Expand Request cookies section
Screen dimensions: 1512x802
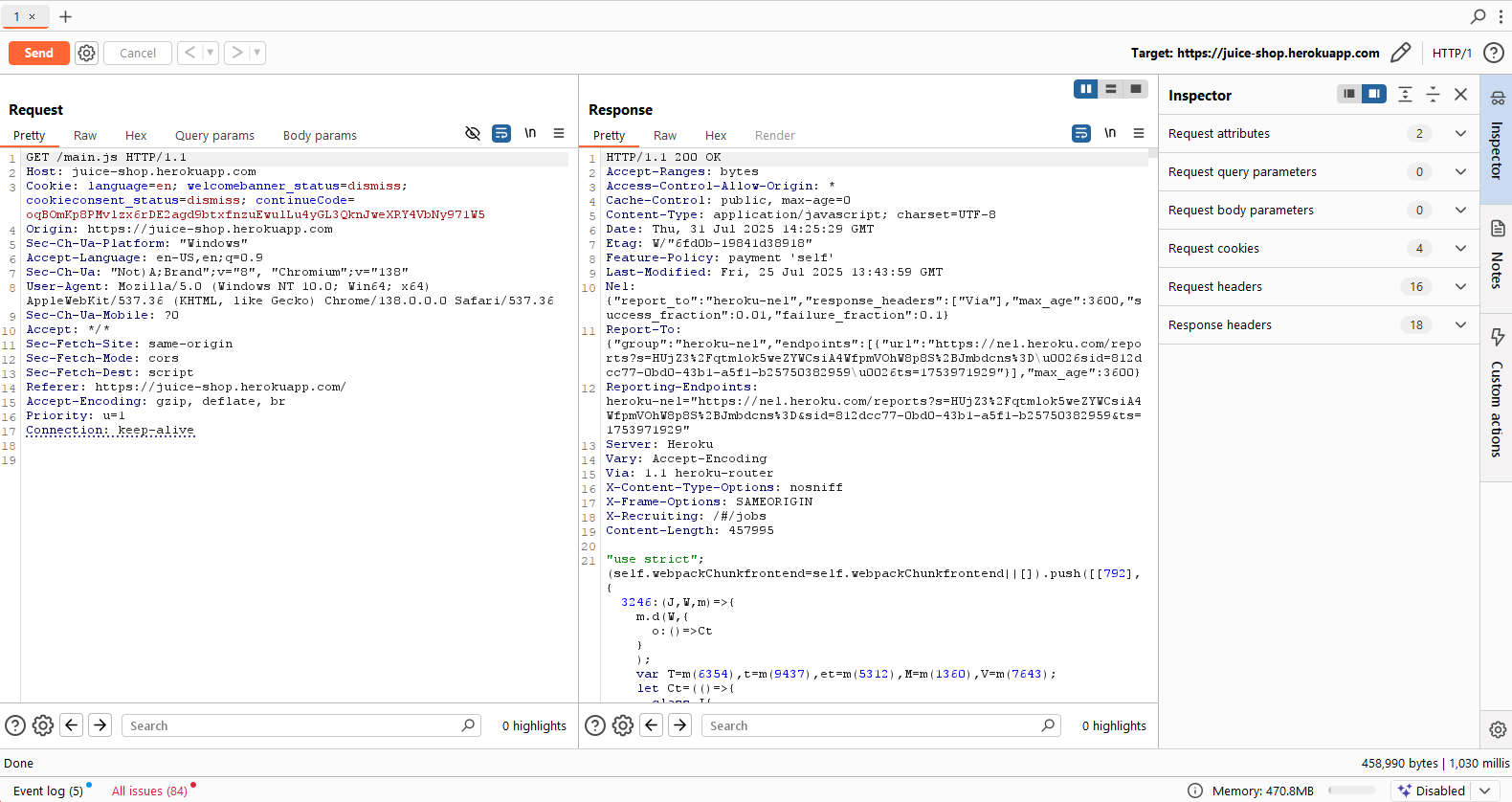click(1460, 248)
